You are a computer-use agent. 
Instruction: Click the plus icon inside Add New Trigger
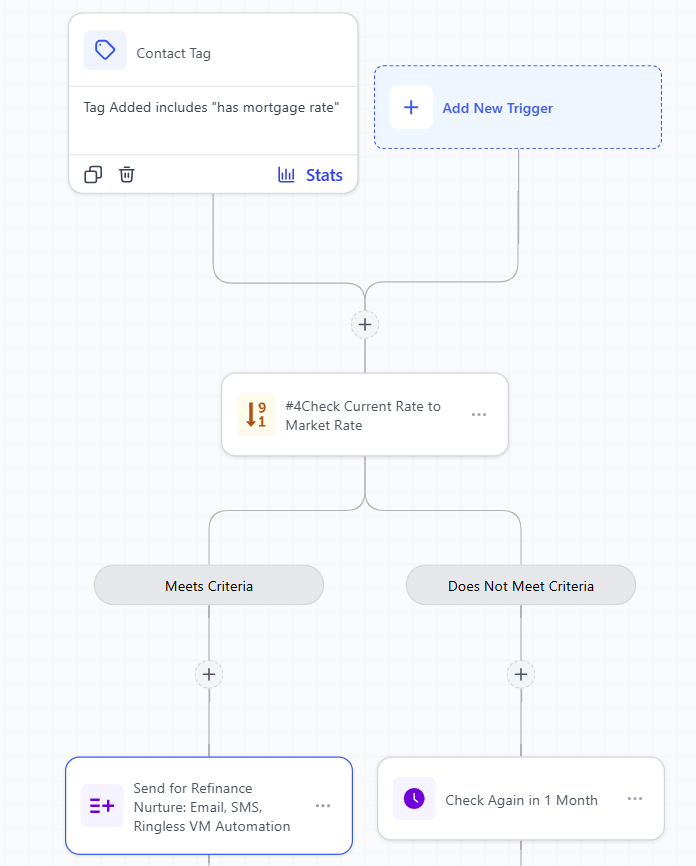(411, 107)
